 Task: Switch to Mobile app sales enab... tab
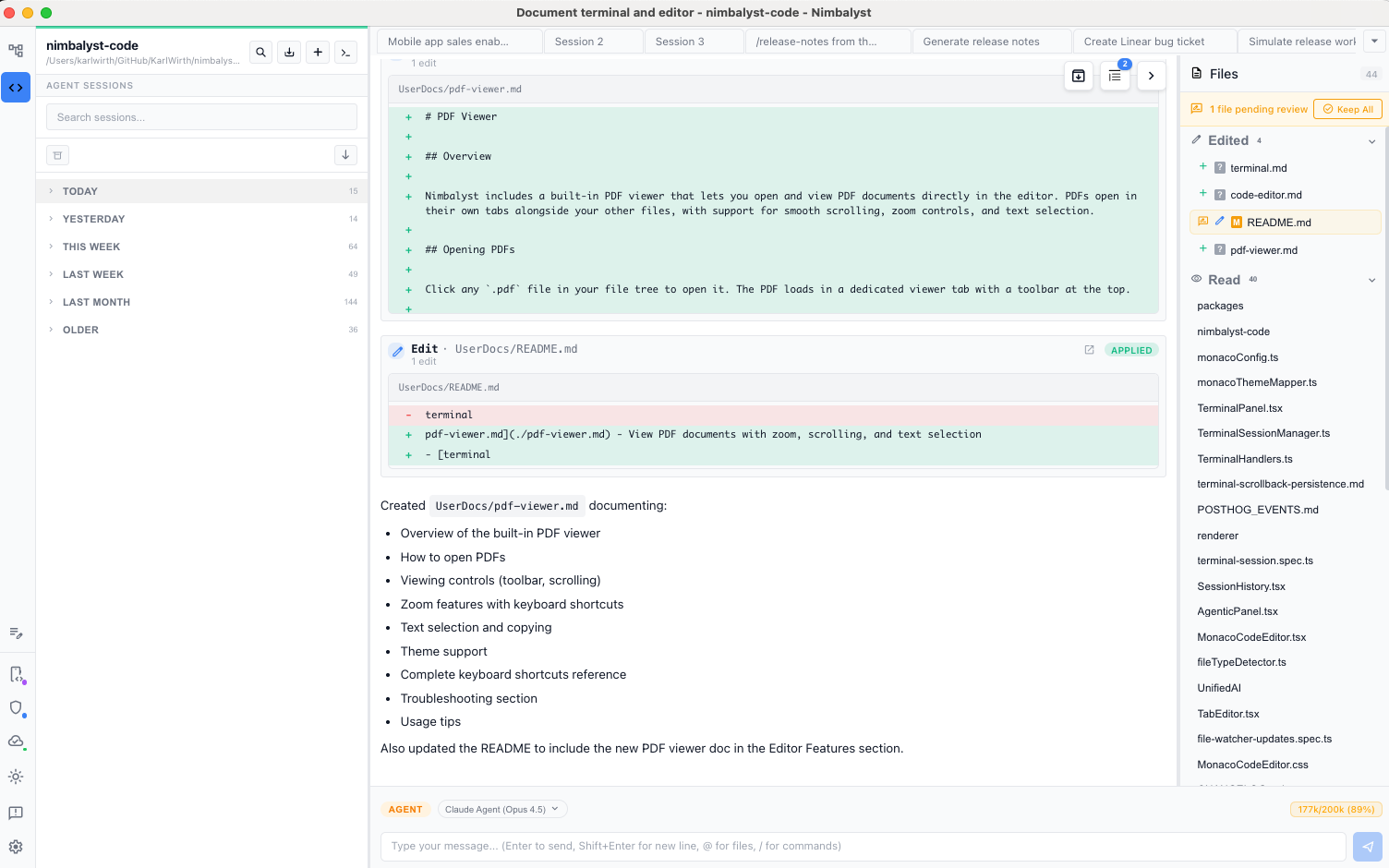pyautogui.click(x=459, y=42)
